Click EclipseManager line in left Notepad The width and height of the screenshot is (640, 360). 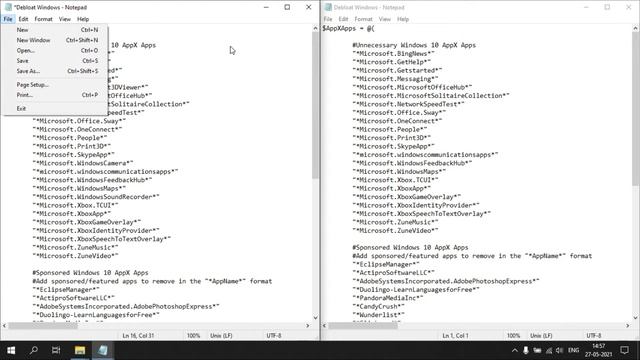(66, 290)
